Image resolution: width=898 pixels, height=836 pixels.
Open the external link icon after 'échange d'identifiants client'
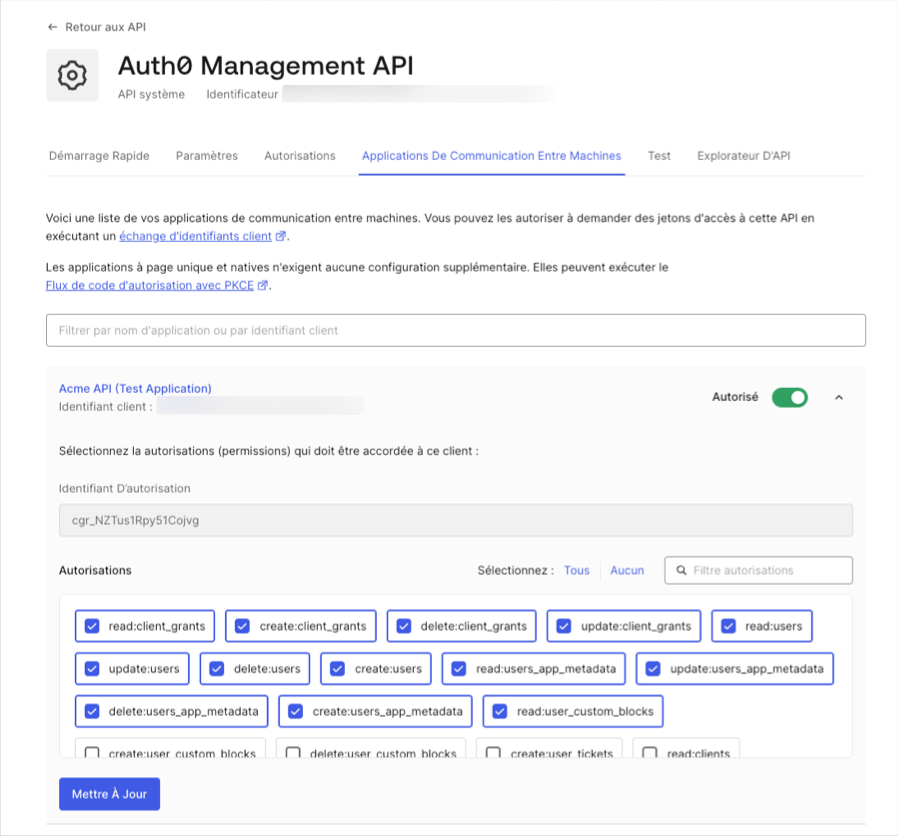[280, 235]
